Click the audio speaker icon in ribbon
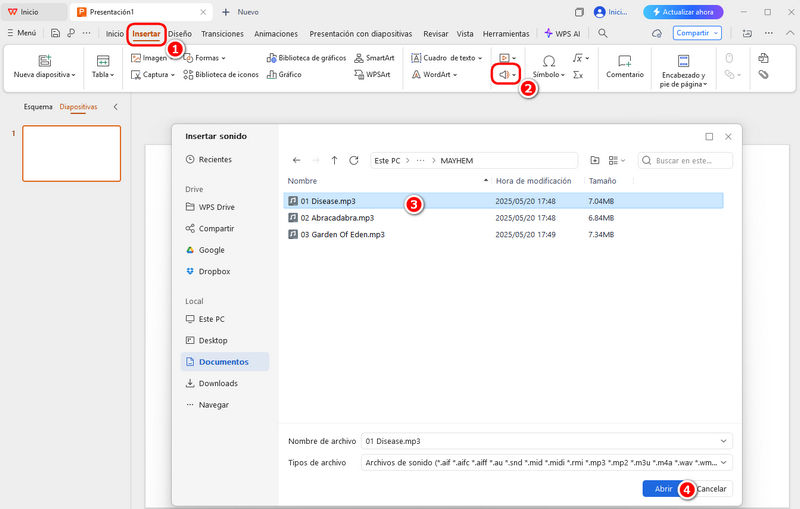The width and height of the screenshot is (800, 509). click(x=504, y=74)
